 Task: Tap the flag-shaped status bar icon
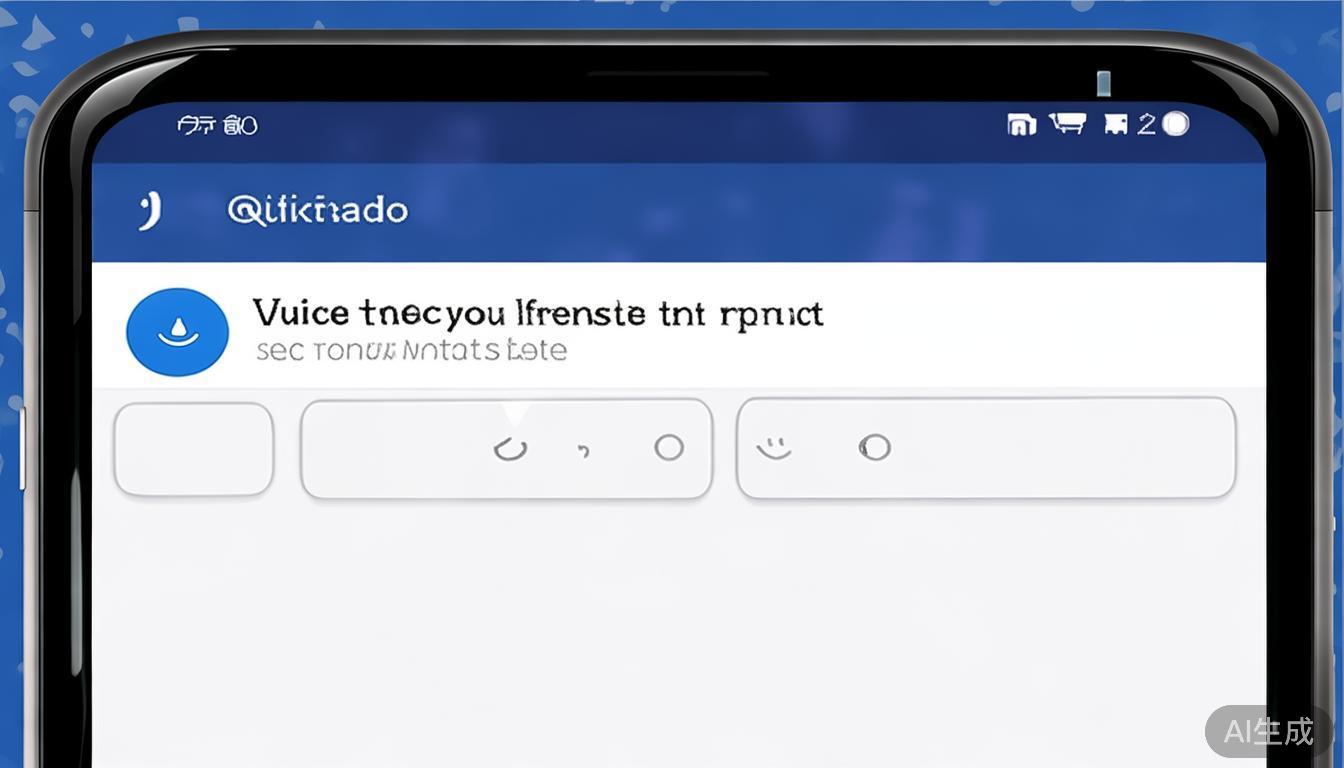pyautogui.click(x=1115, y=124)
